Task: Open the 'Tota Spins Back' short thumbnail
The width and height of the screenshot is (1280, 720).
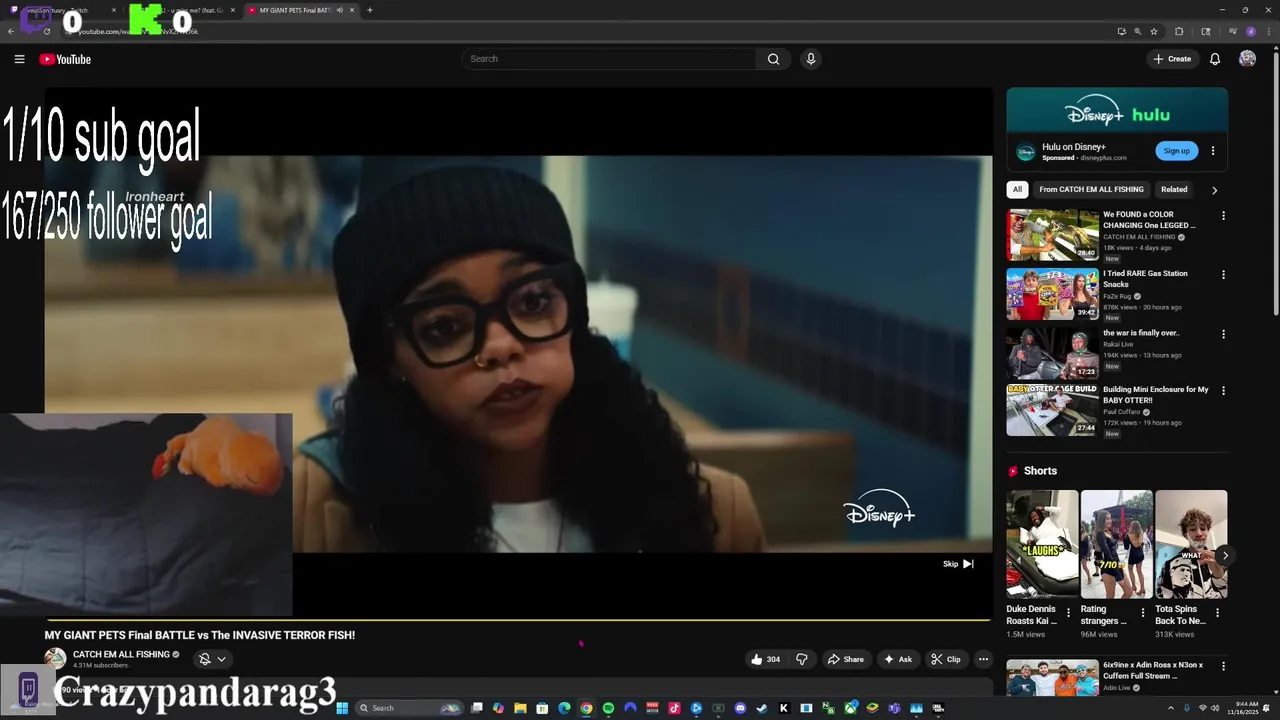Action: click(1191, 544)
